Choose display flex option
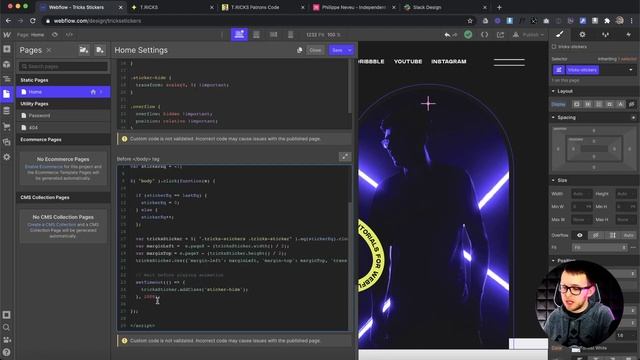The width and height of the screenshot is (640, 360). [588, 104]
